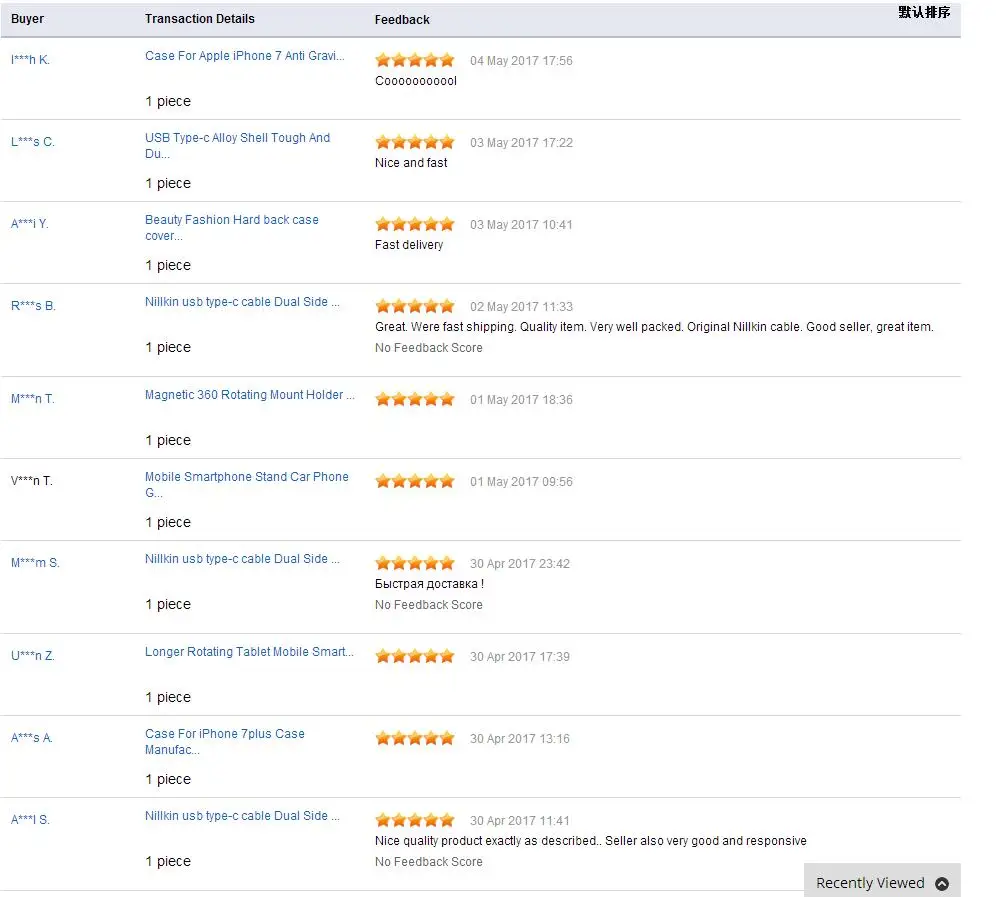This screenshot has width=1000, height=897.
Task: Open Longer Rotating Tablet Mobile Smart link
Action: pyautogui.click(x=249, y=652)
